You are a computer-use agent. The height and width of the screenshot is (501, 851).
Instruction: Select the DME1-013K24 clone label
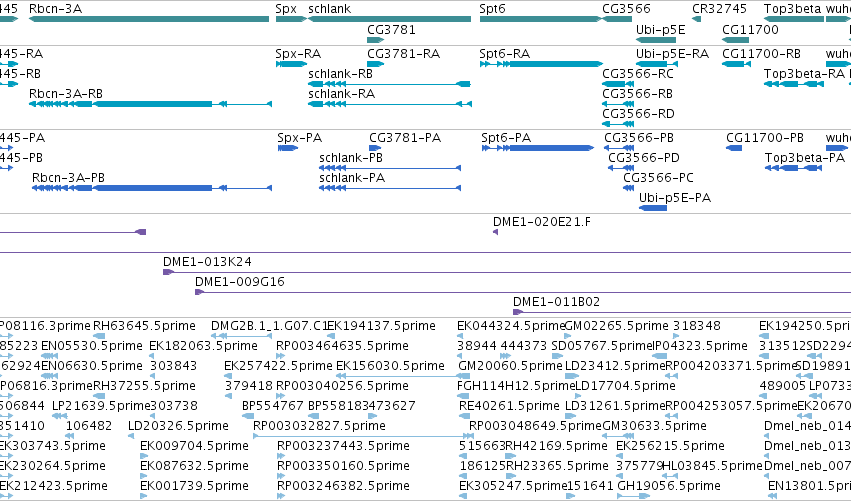click(x=207, y=262)
